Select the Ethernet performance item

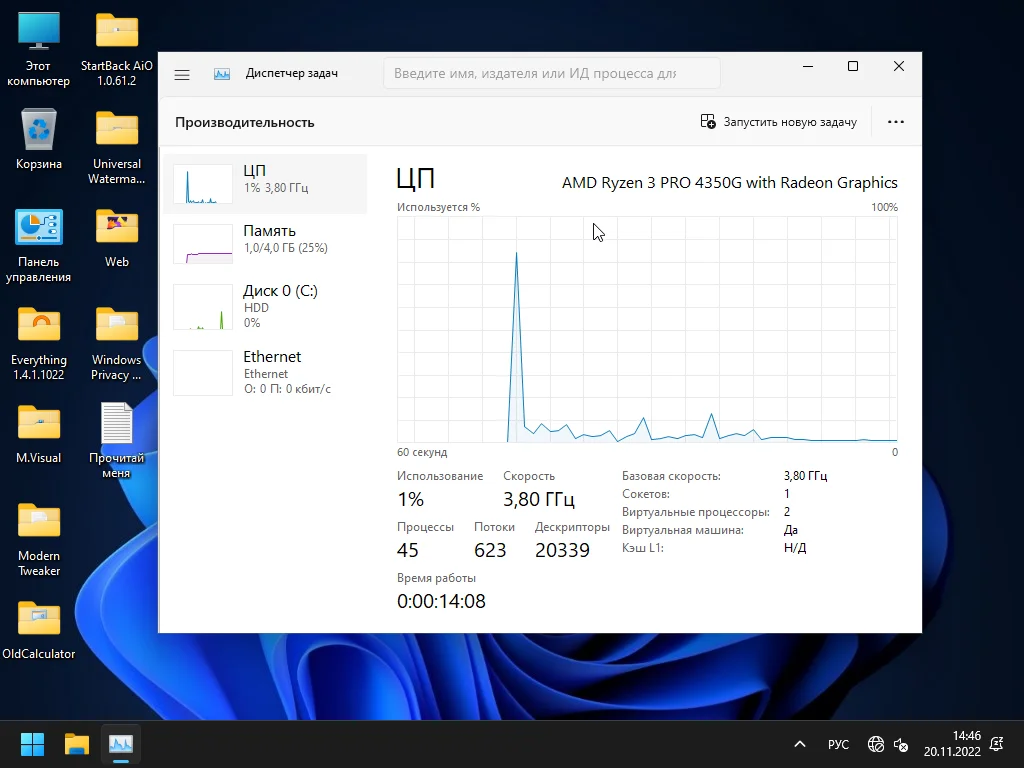(x=264, y=373)
